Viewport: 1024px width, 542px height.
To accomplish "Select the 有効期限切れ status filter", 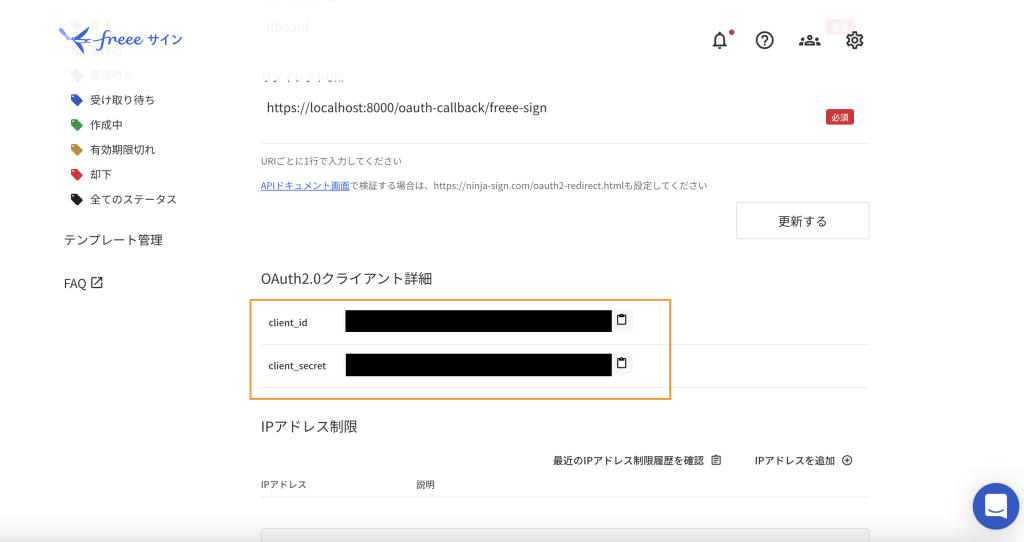I will coord(122,150).
